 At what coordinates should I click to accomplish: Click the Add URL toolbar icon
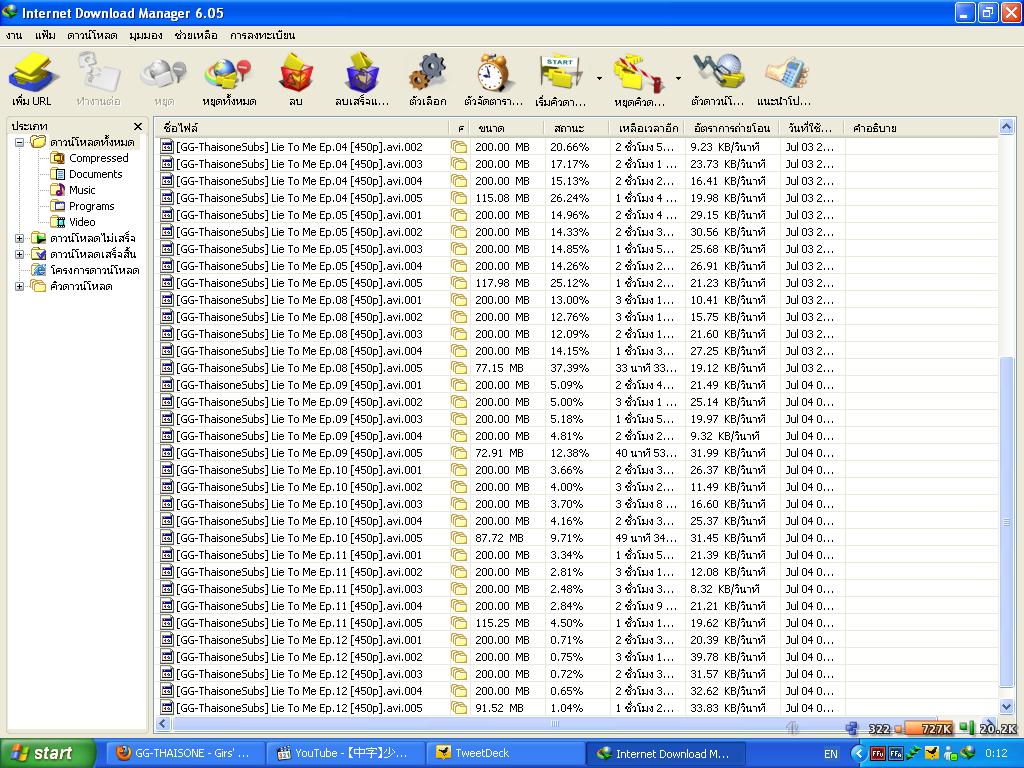pos(31,80)
